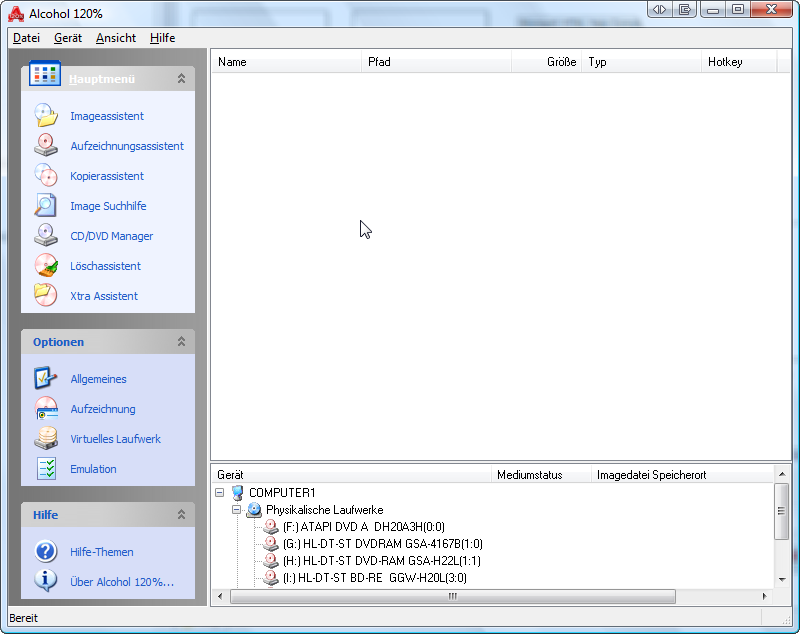Click the Imageassistent folder-disc icon
Screen dimensions: 800x634
(x=46, y=115)
